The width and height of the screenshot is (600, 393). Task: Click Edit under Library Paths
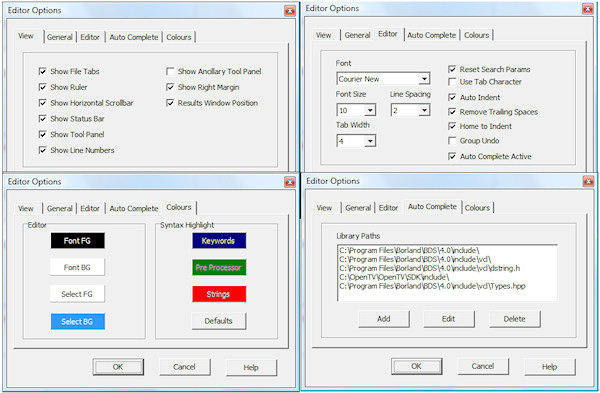[449, 319]
